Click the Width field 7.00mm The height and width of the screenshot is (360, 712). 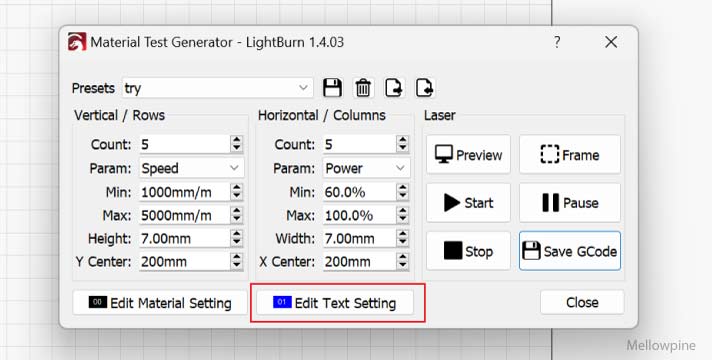coord(359,238)
